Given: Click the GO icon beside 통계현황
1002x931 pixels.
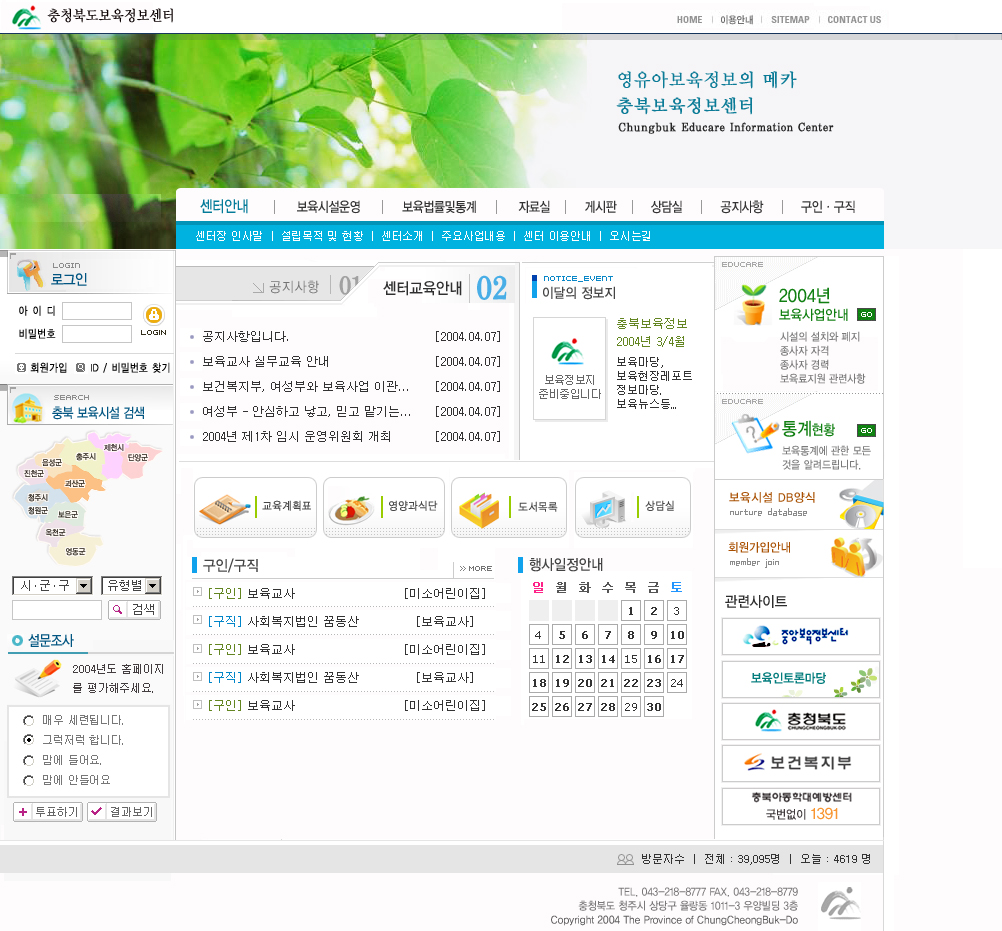Looking at the screenshot, I should [x=866, y=430].
